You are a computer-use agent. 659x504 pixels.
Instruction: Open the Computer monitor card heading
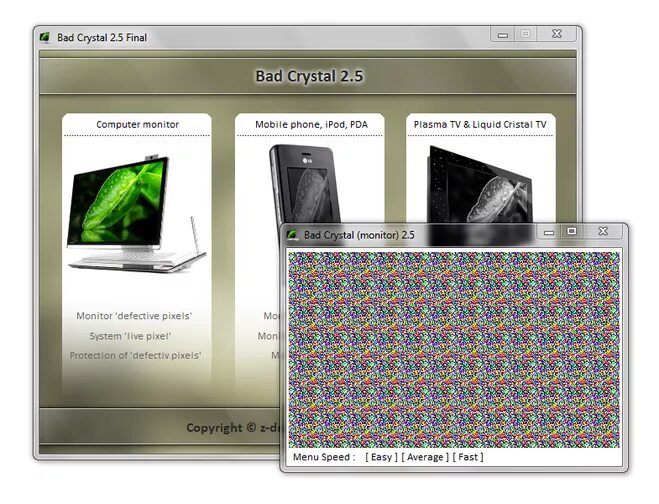coord(137,124)
